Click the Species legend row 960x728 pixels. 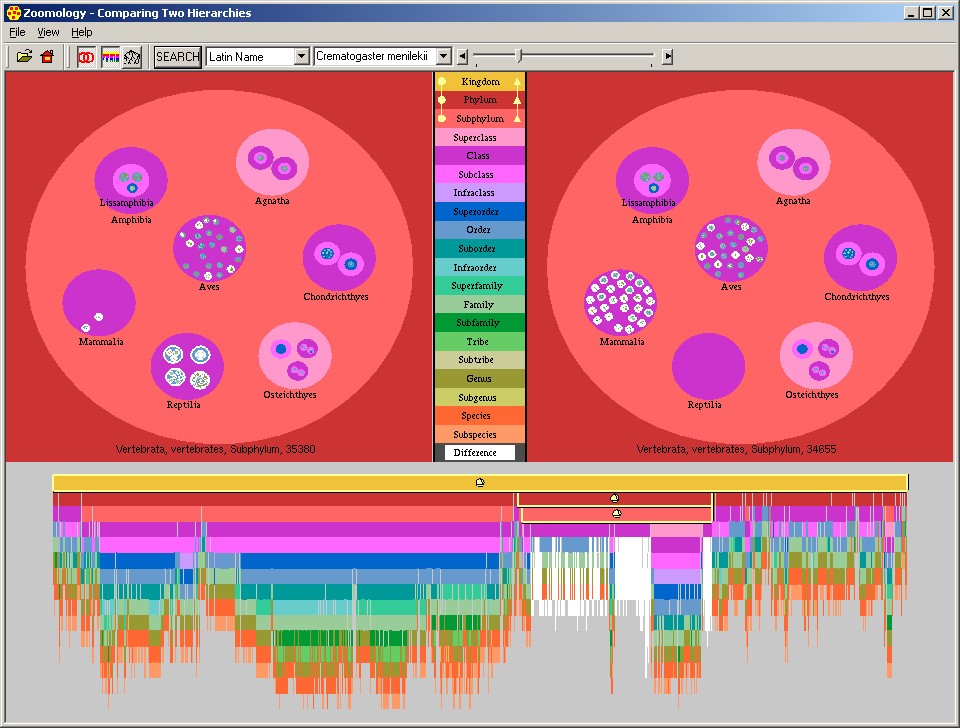click(x=480, y=416)
